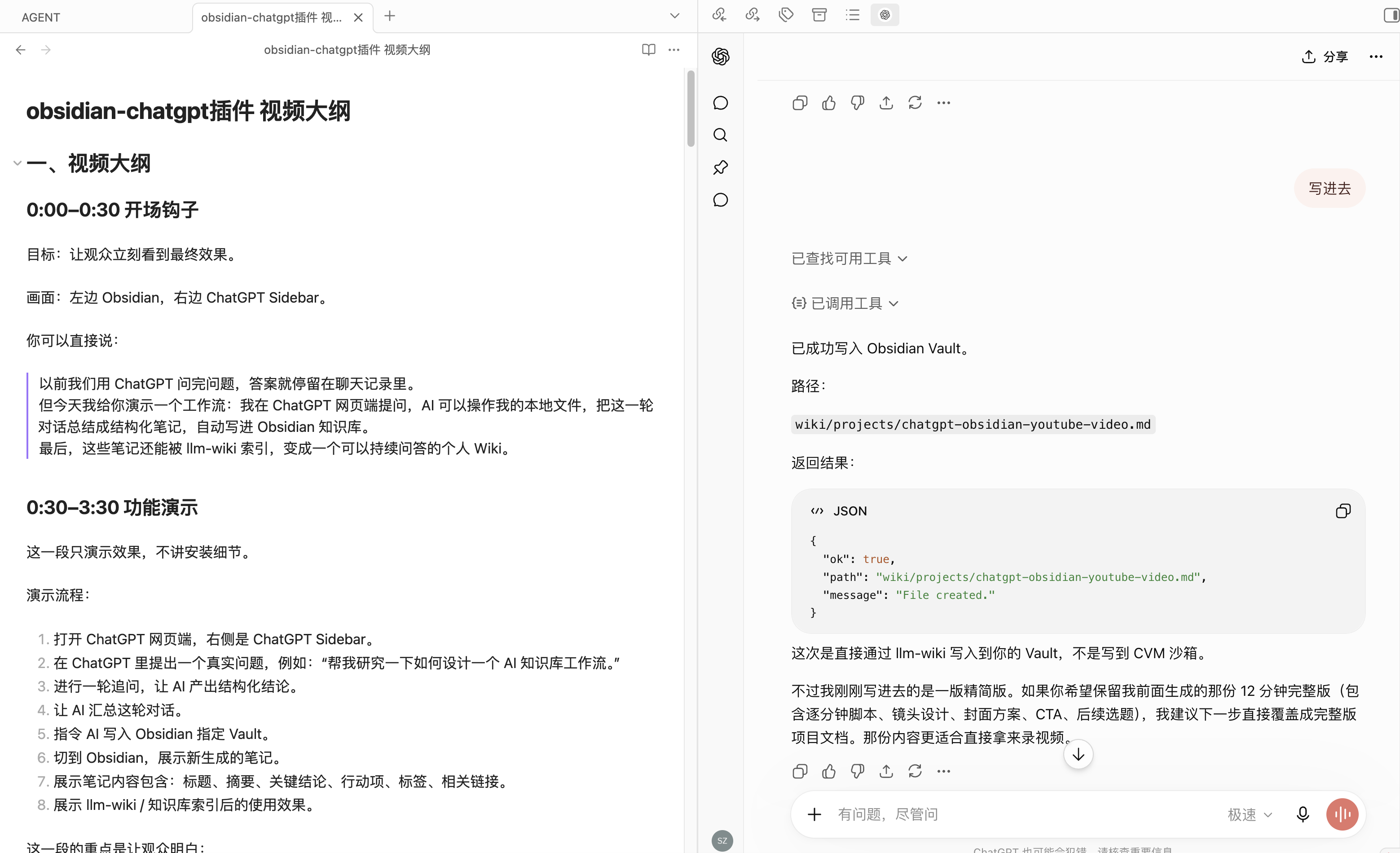Expand 已查找可用工具 details
The image size is (1400, 853).
(850, 259)
